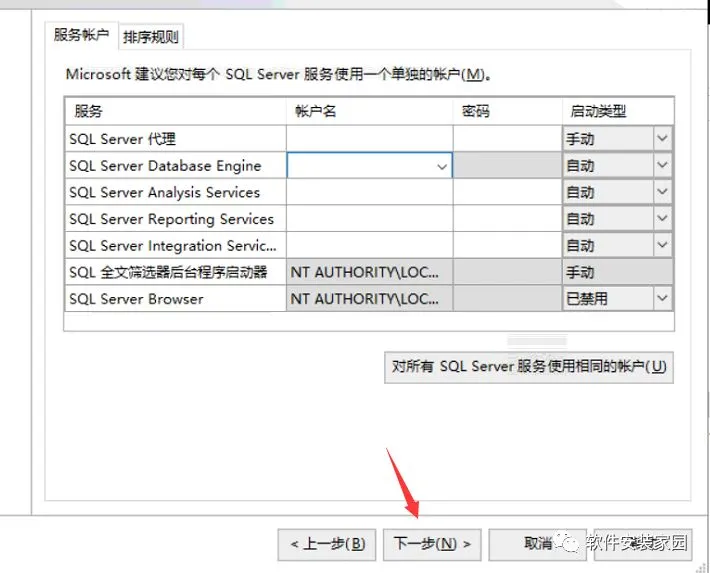Go back with 上一步(B) button
The width and height of the screenshot is (710, 573).
(327, 544)
